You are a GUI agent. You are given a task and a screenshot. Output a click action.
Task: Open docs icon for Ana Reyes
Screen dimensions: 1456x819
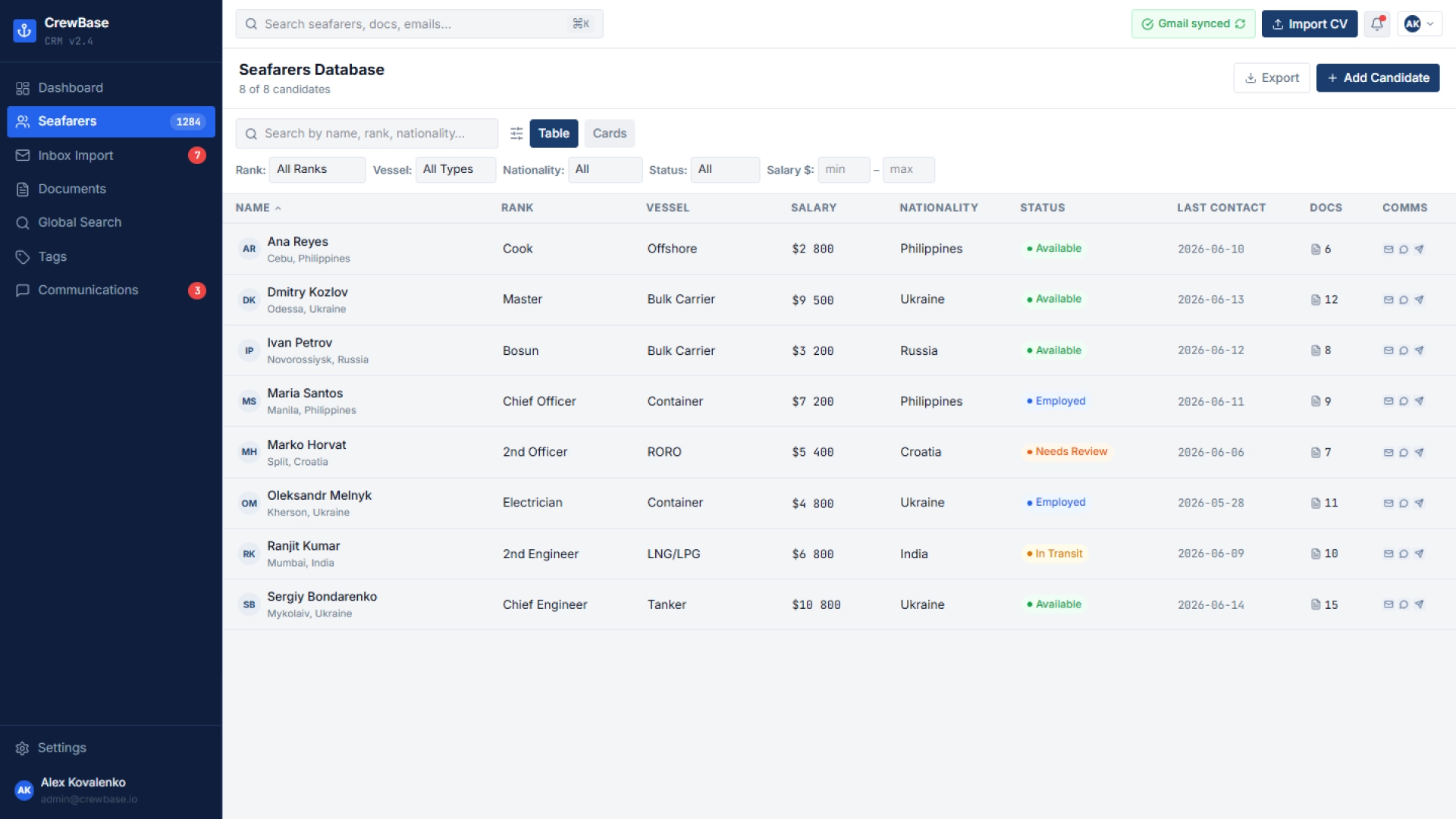(x=1316, y=249)
